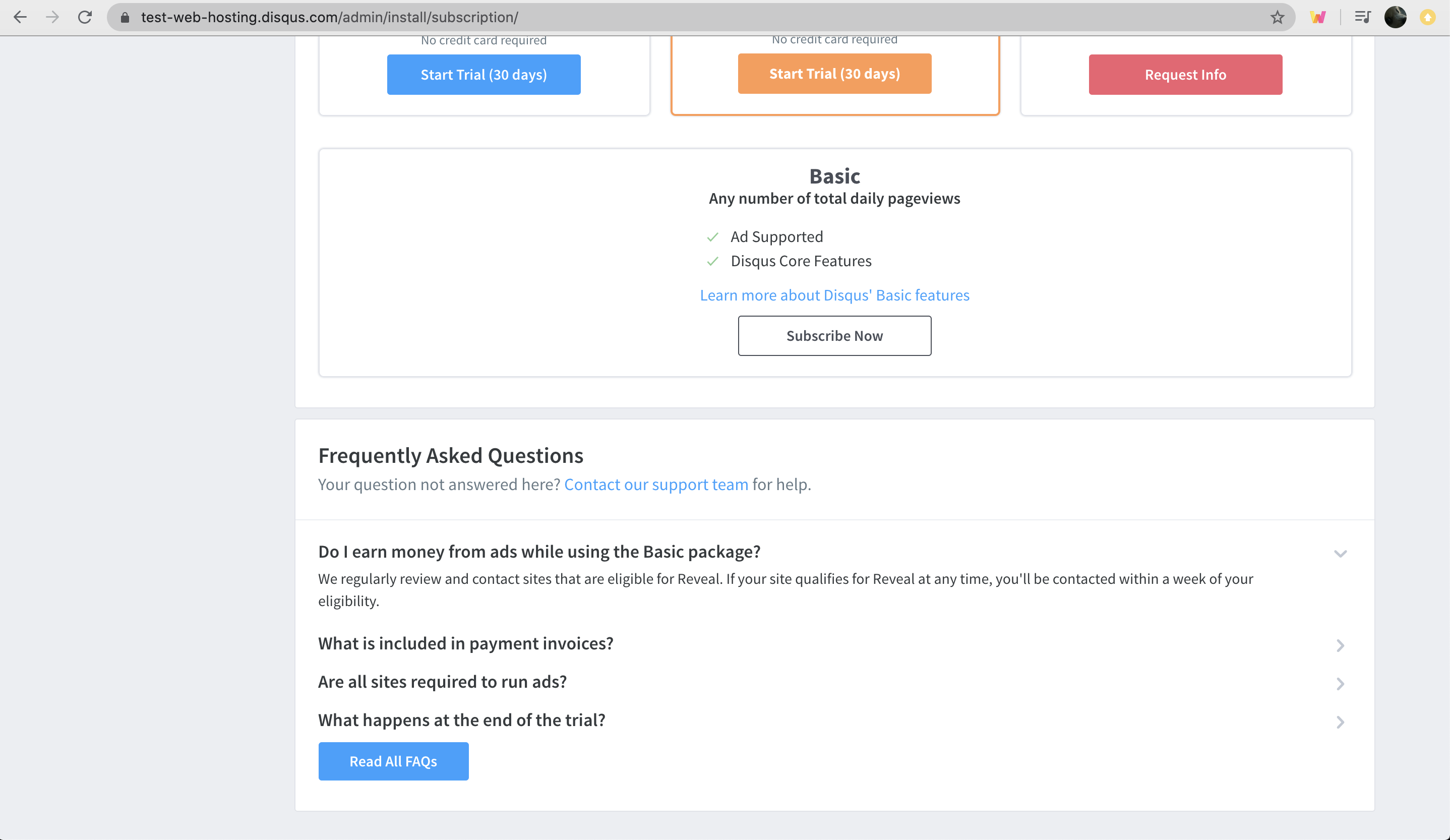Open the browser profile avatar
Viewport: 1450px width, 840px height.
click(x=1396, y=17)
